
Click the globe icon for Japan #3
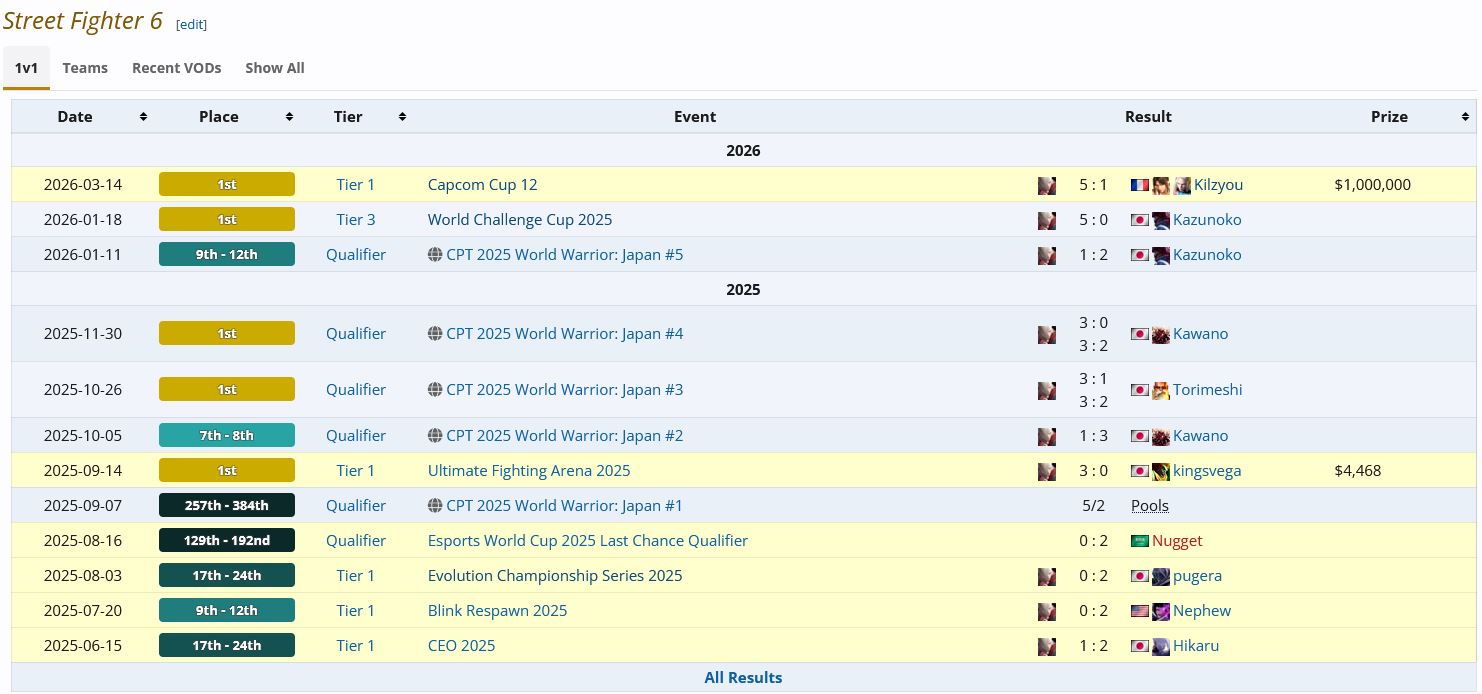point(435,390)
